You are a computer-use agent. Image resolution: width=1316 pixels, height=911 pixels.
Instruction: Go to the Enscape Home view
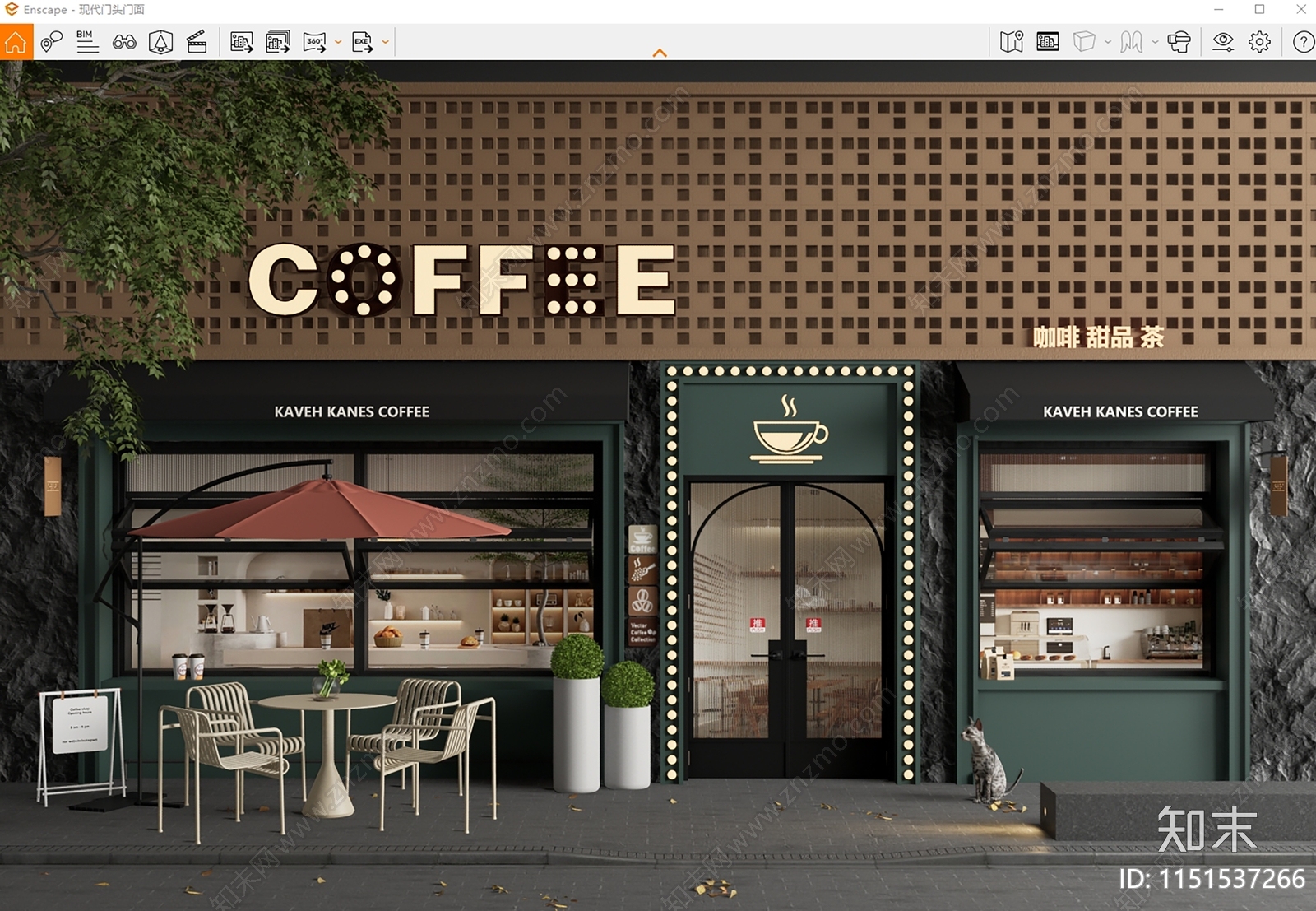pos(16,42)
